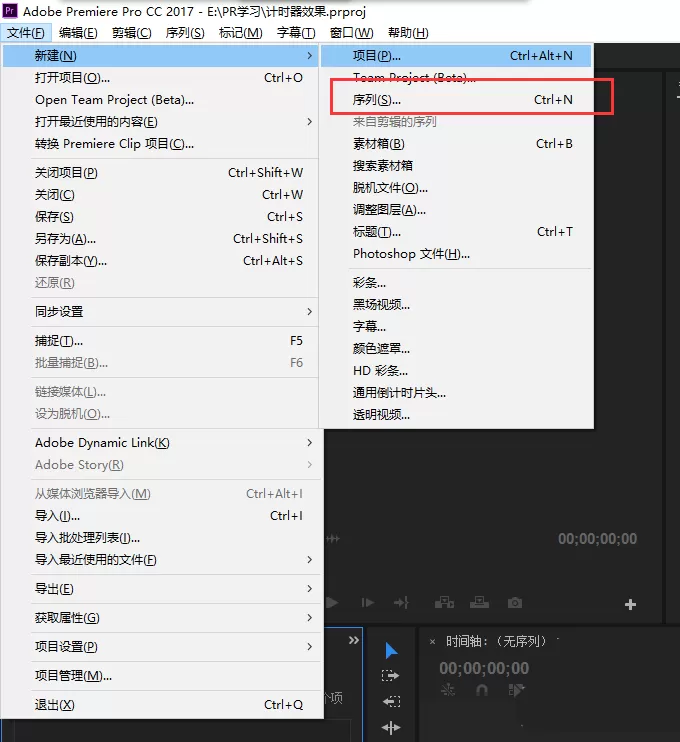Screen dimensions: 680x742
Task: Choose 字幕... in the New submenu
Action: (x=456, y=327)
